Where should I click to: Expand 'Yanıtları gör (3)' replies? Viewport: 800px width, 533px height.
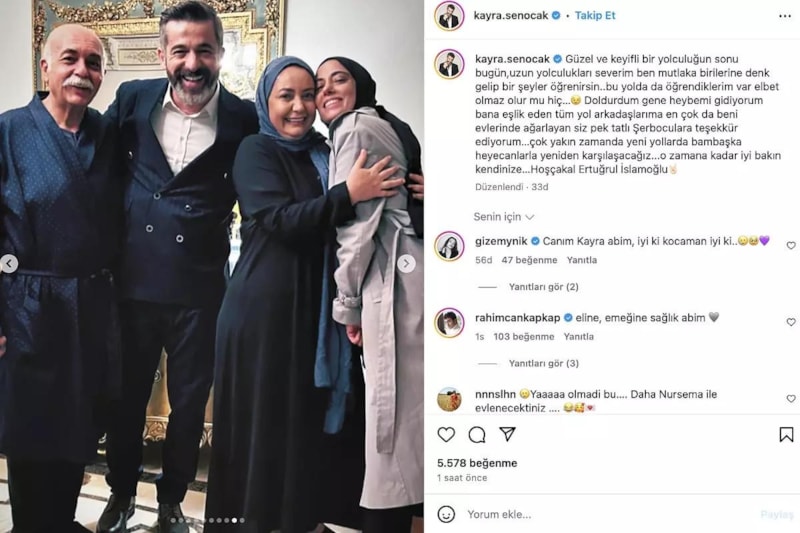[x=543, y=363]
